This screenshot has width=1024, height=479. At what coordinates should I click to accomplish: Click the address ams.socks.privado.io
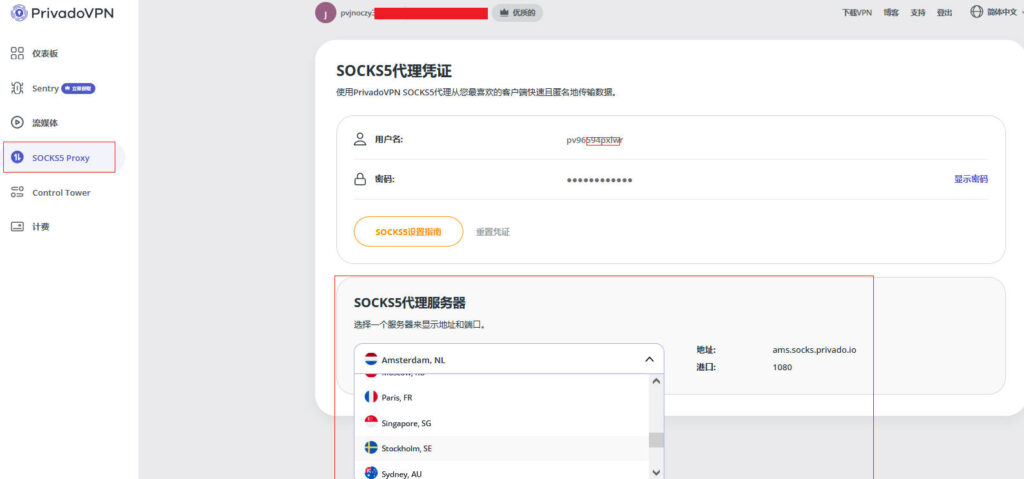(814, 350)
